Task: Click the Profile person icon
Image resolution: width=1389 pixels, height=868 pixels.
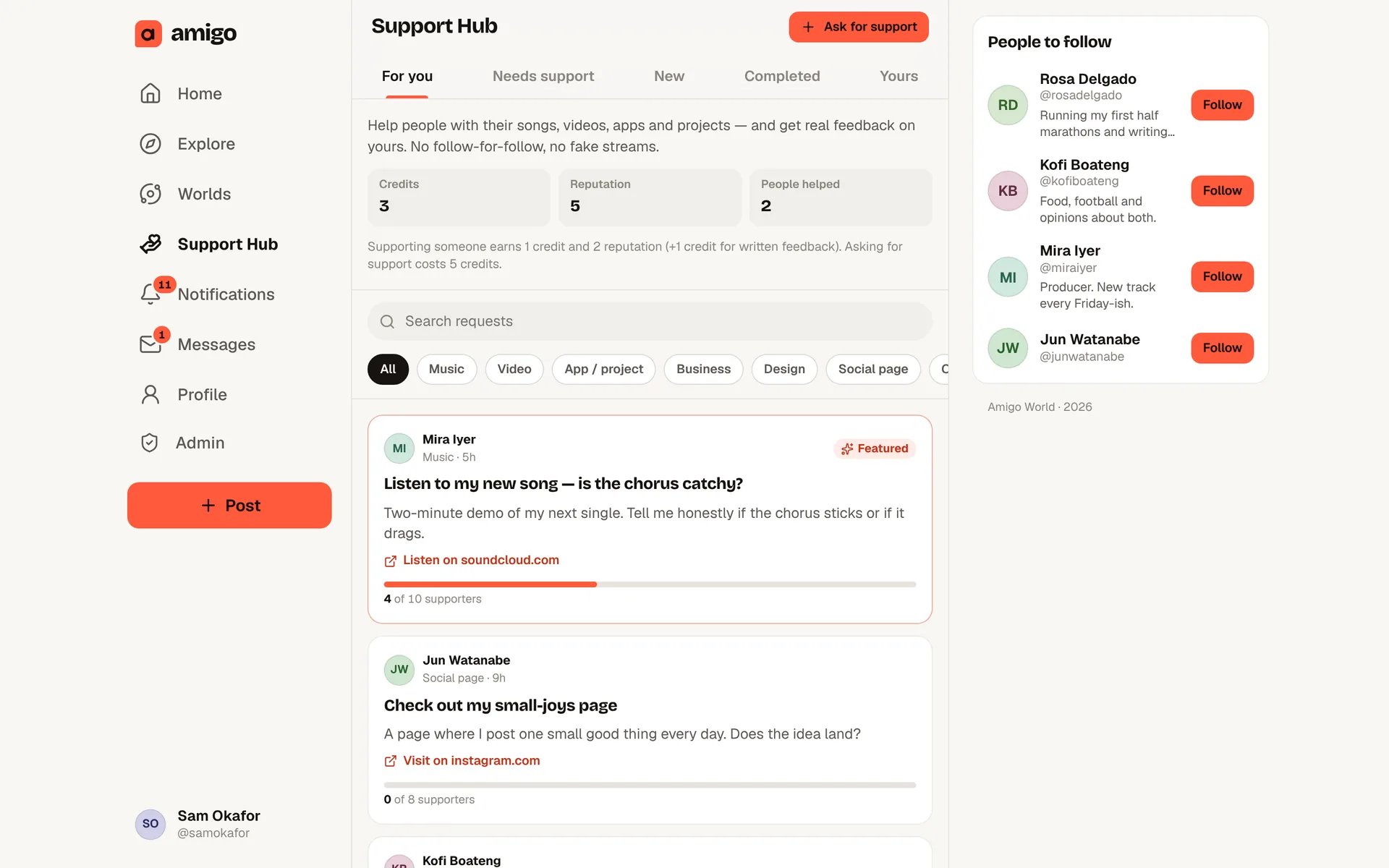Action: [150, 394]
